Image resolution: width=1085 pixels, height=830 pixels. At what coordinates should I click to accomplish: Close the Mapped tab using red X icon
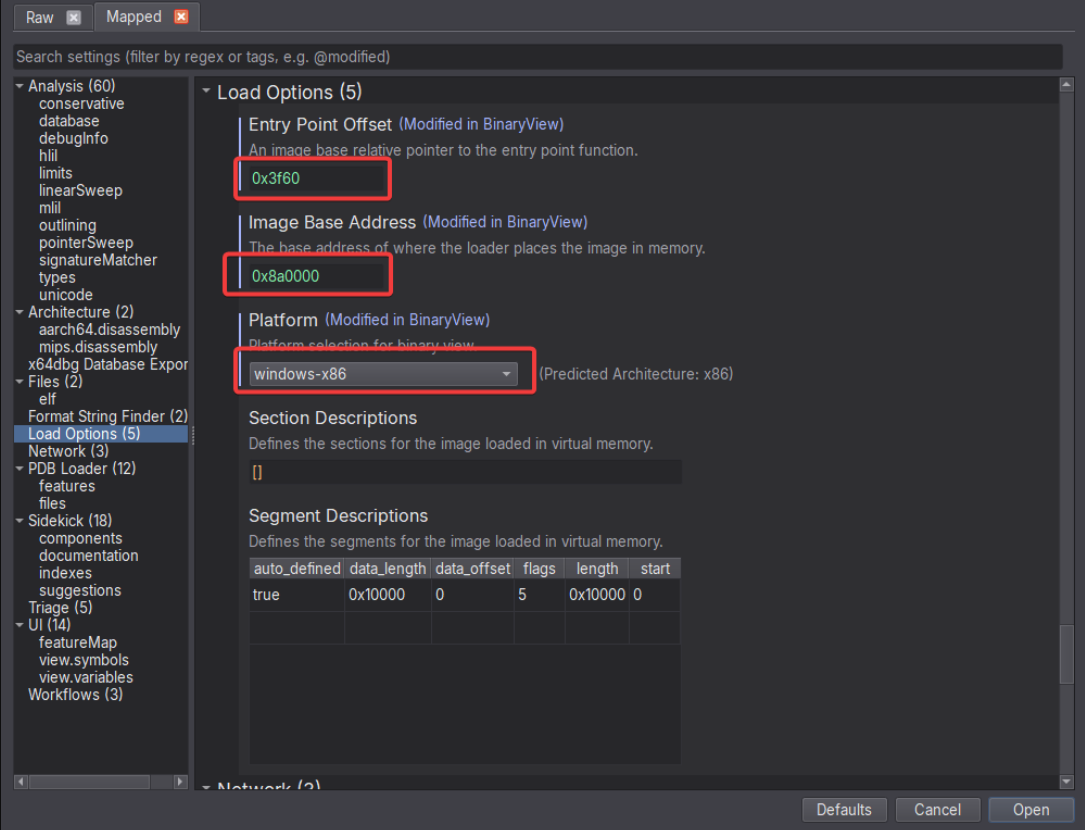pos(180,17)
